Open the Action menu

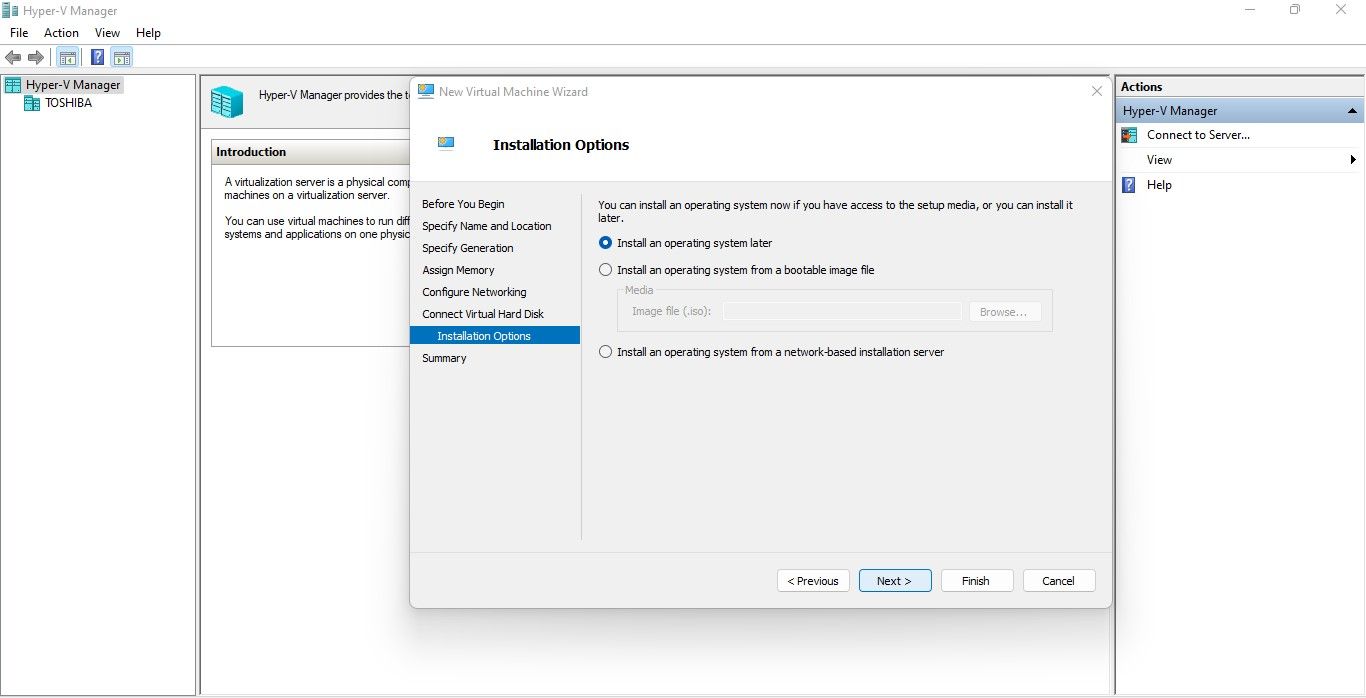pos(61,33)
